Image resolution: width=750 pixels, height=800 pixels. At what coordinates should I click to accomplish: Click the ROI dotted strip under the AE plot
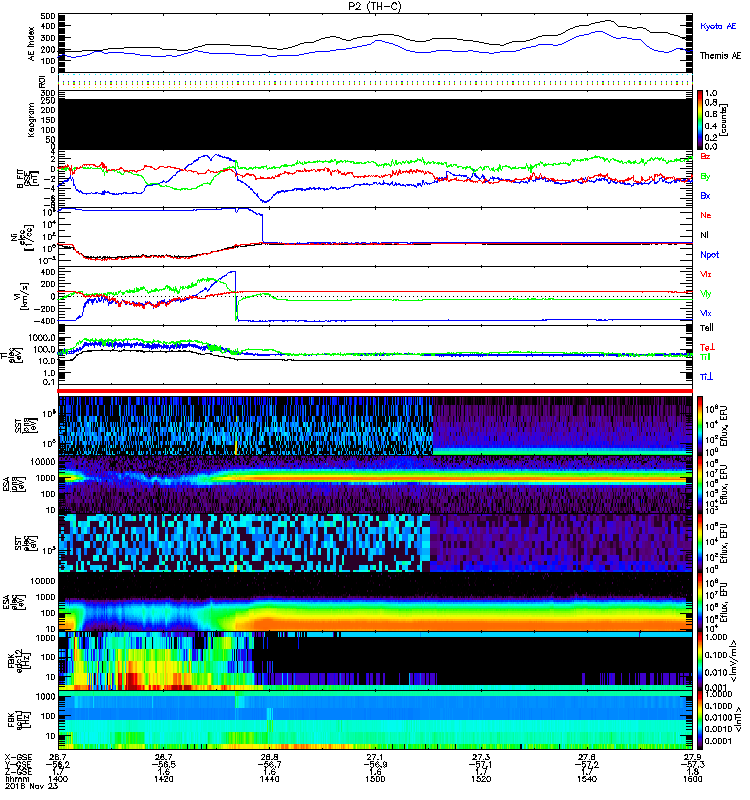pos(375,81)
